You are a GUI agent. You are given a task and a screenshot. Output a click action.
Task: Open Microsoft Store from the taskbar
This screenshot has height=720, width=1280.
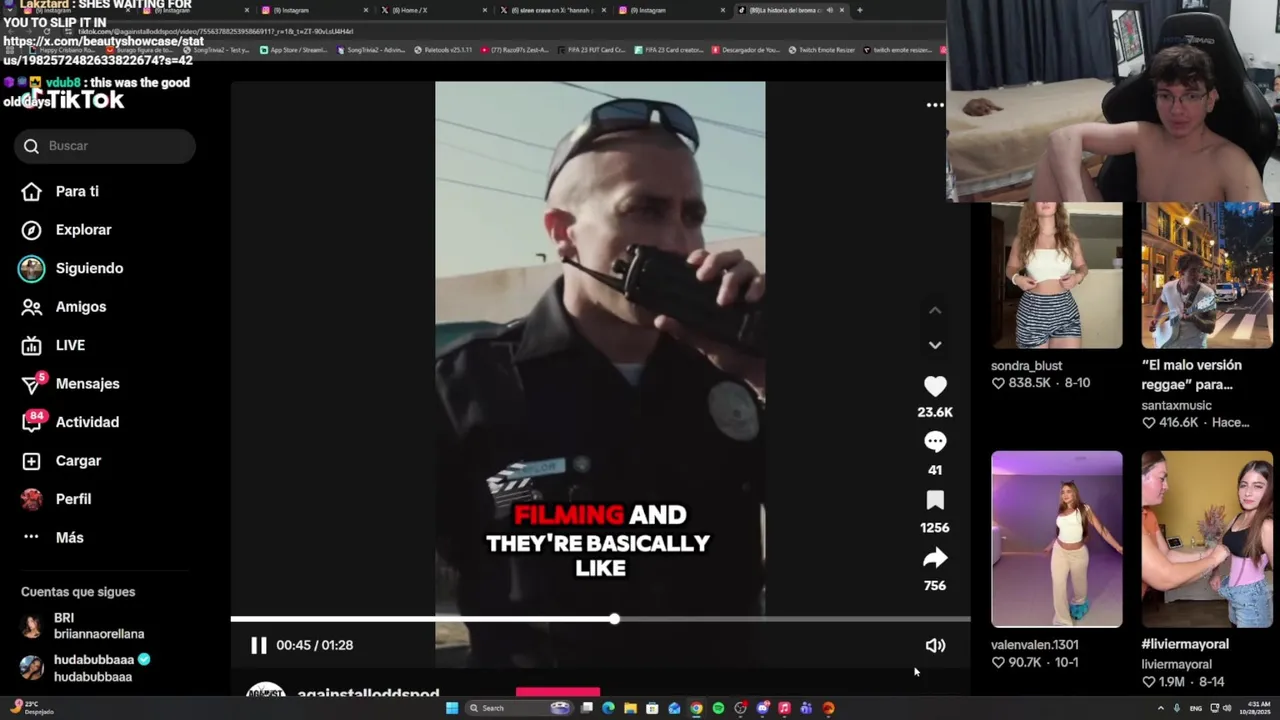[652, 708]
